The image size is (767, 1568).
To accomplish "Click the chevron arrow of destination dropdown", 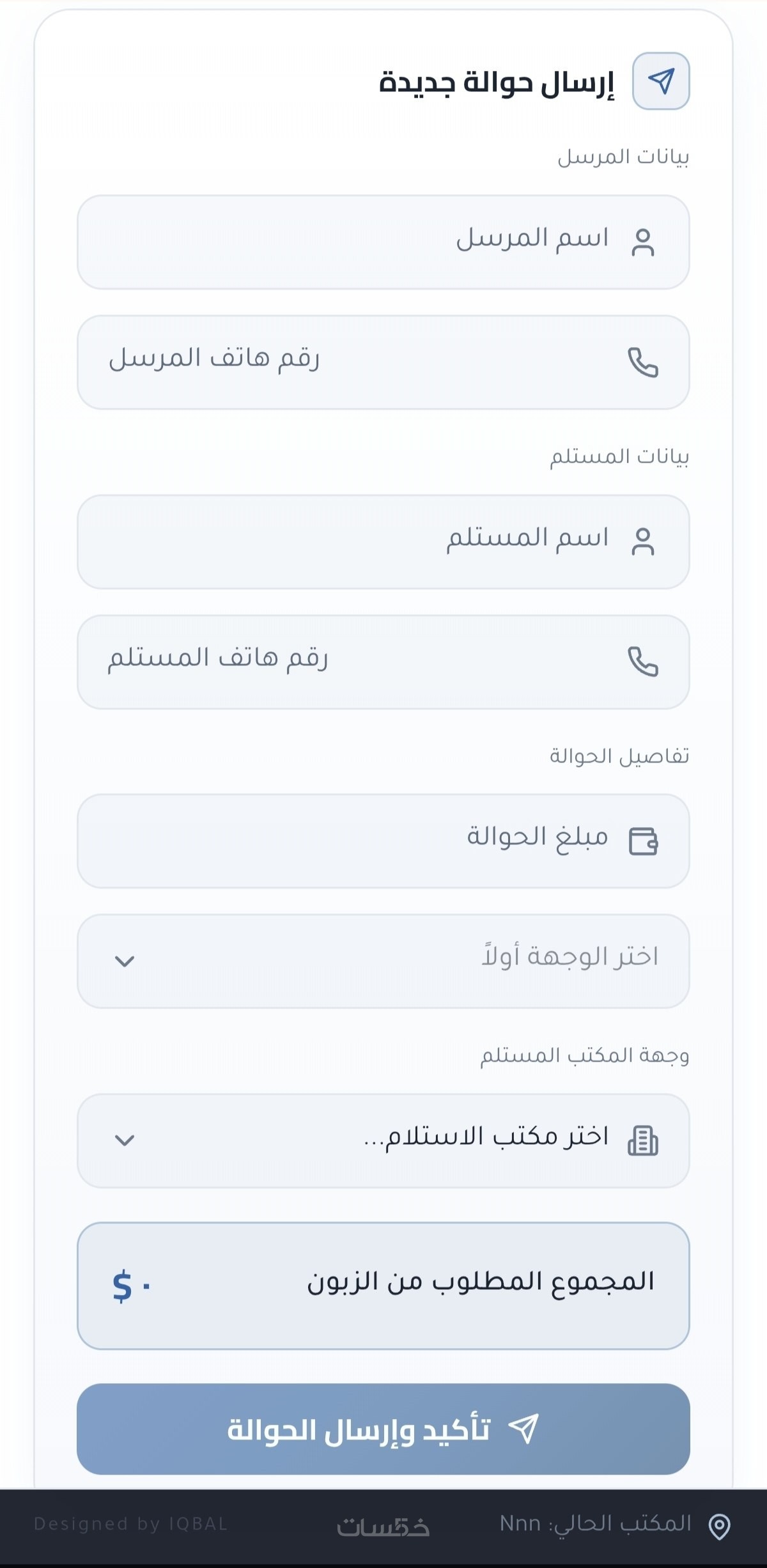I will pyautogui.click(x=125, y=961).
